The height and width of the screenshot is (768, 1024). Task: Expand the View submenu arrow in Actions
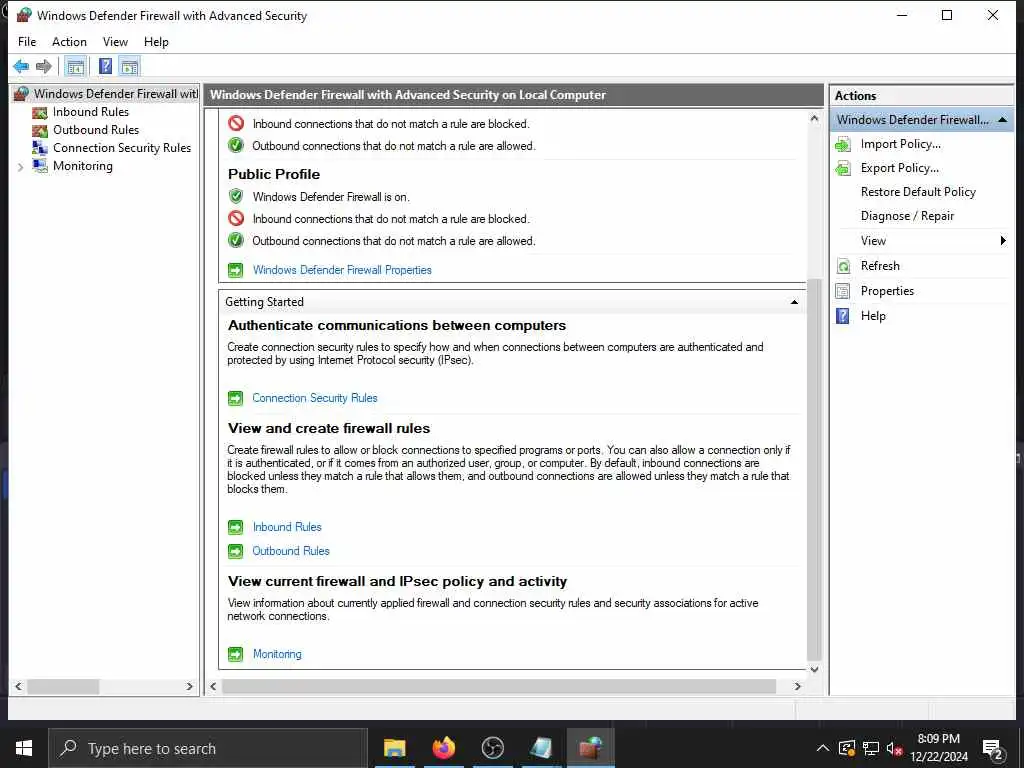(1003, 241)
